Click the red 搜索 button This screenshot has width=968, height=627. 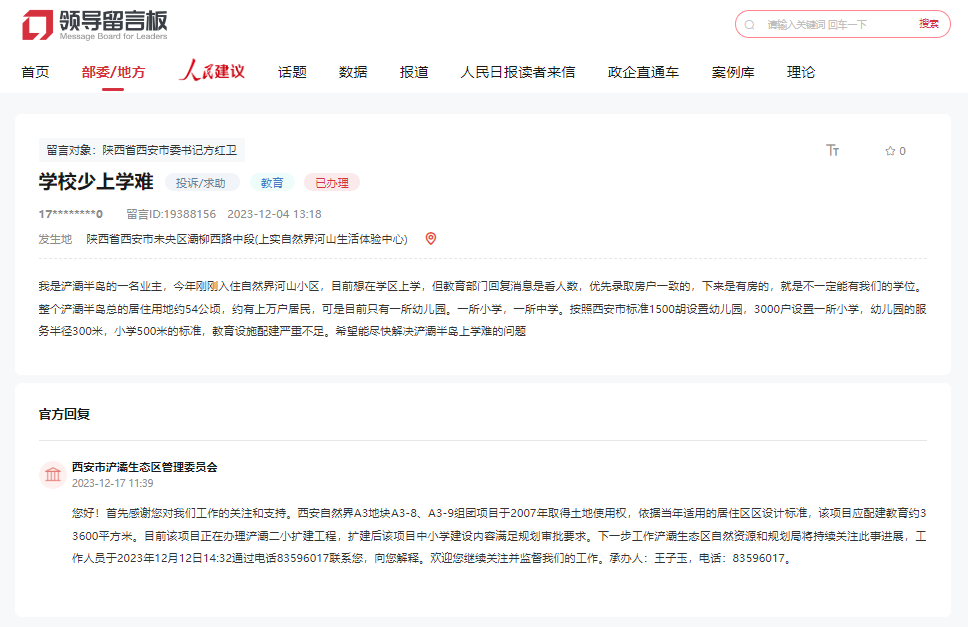coord(928,23)
